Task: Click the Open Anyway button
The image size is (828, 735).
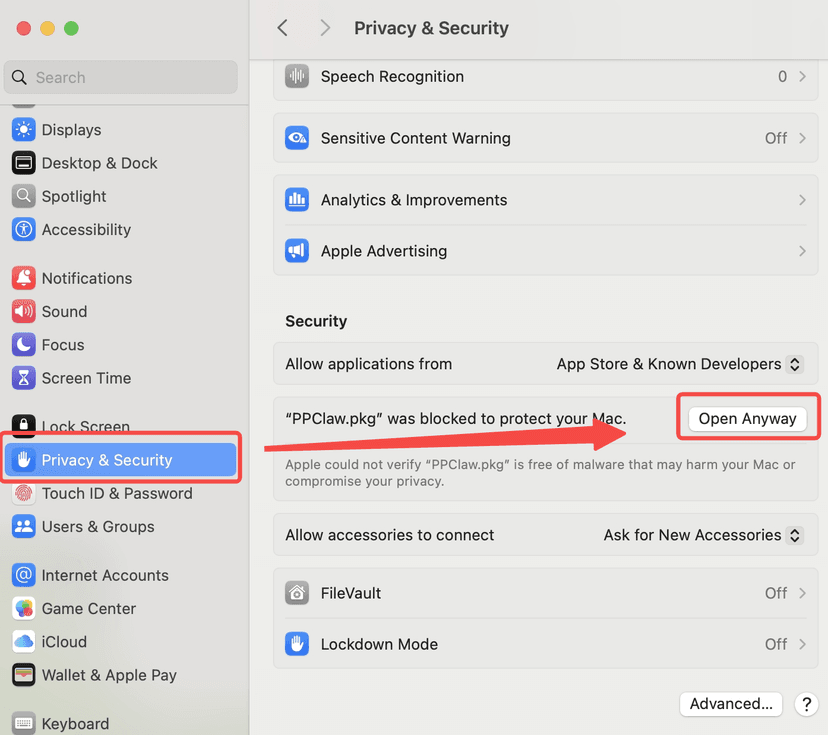Action: (747, 416)
